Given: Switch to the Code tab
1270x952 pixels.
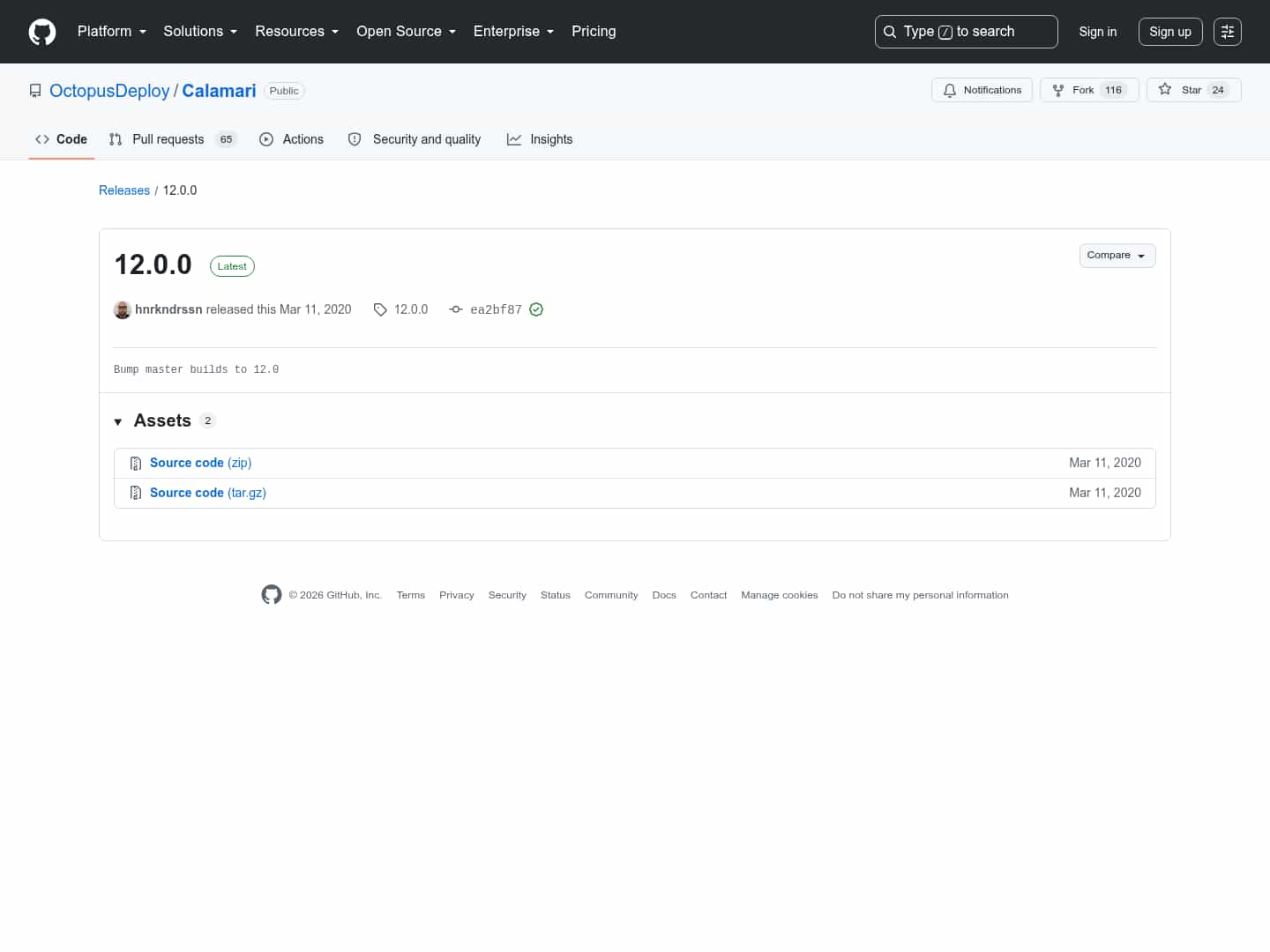Looking at the screenshot, I should pyautogui.click(x=61, y=139).
